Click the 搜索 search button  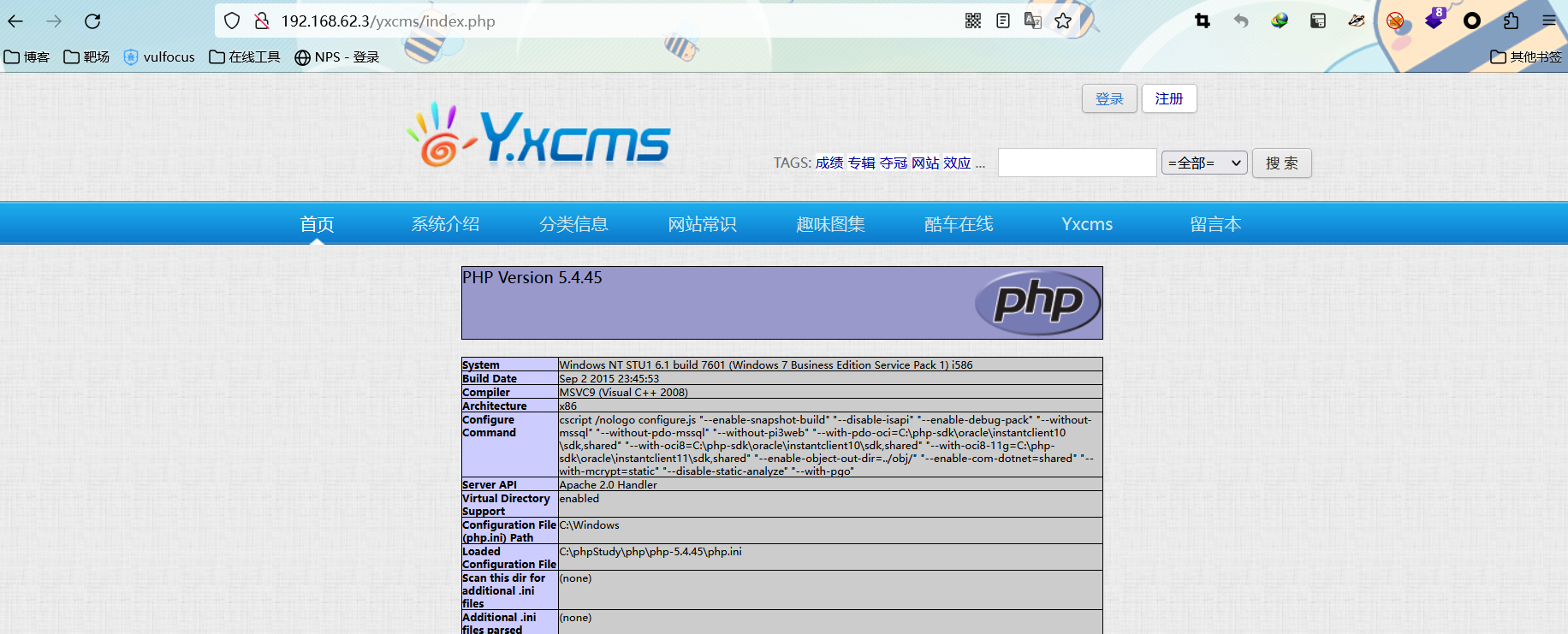pos(1282,163)
